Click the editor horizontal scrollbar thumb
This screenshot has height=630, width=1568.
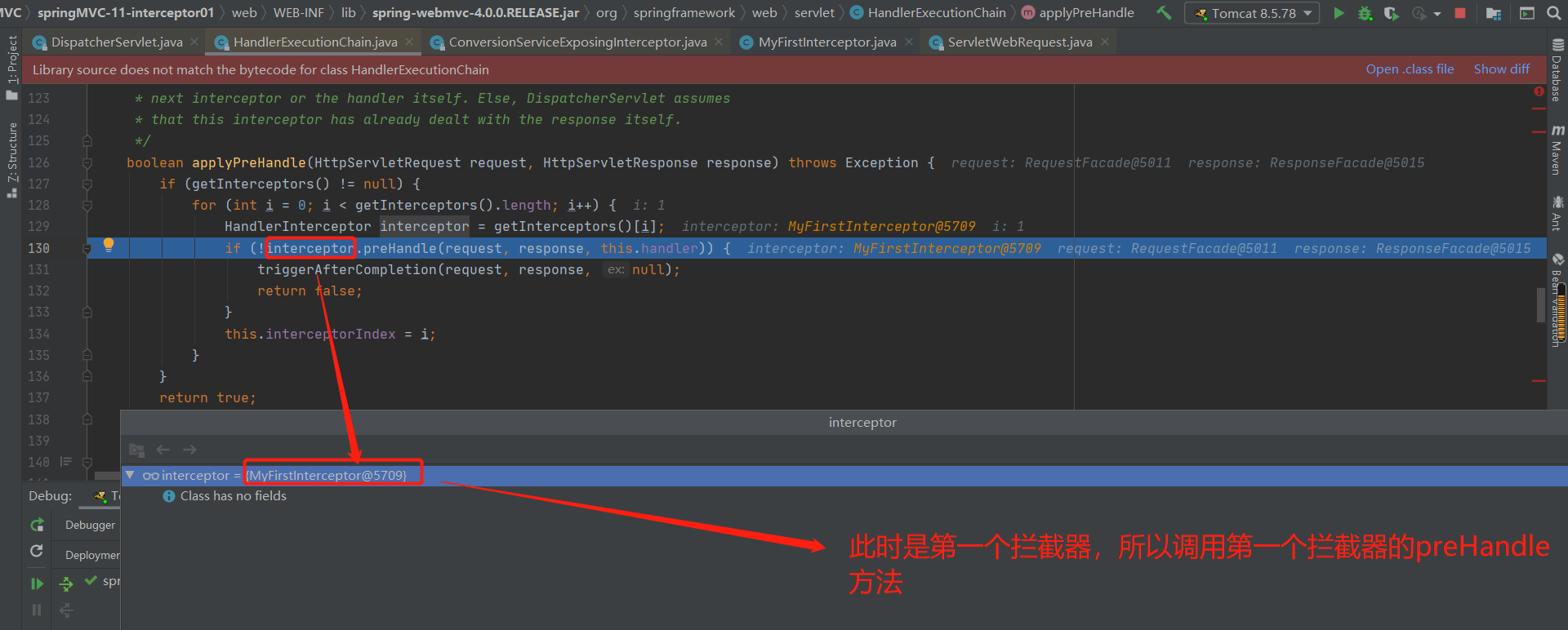coord(107,475)
